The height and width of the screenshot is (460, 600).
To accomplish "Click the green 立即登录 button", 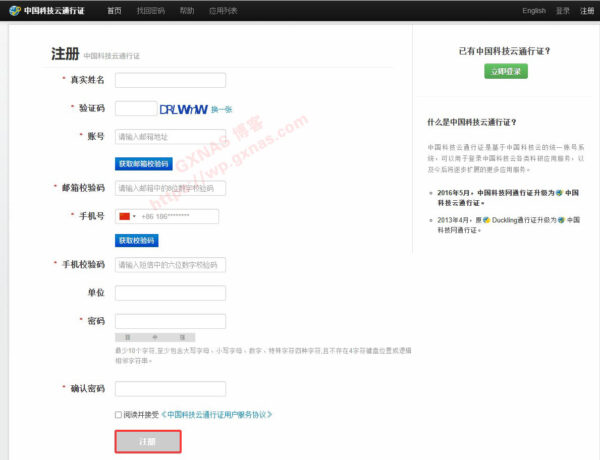I will click(x=505, y=72).
